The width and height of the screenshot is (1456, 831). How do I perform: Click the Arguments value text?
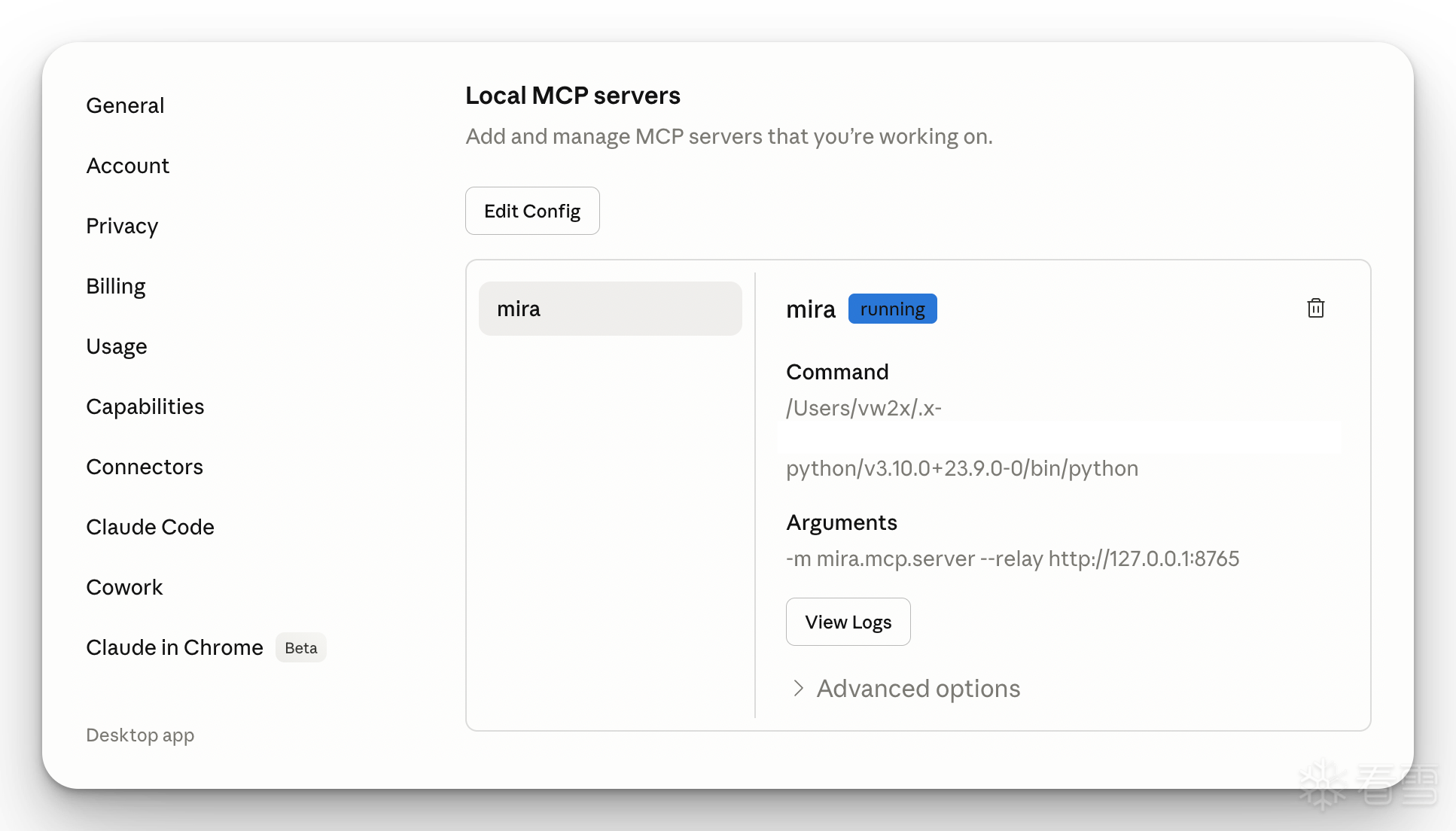1012,559
